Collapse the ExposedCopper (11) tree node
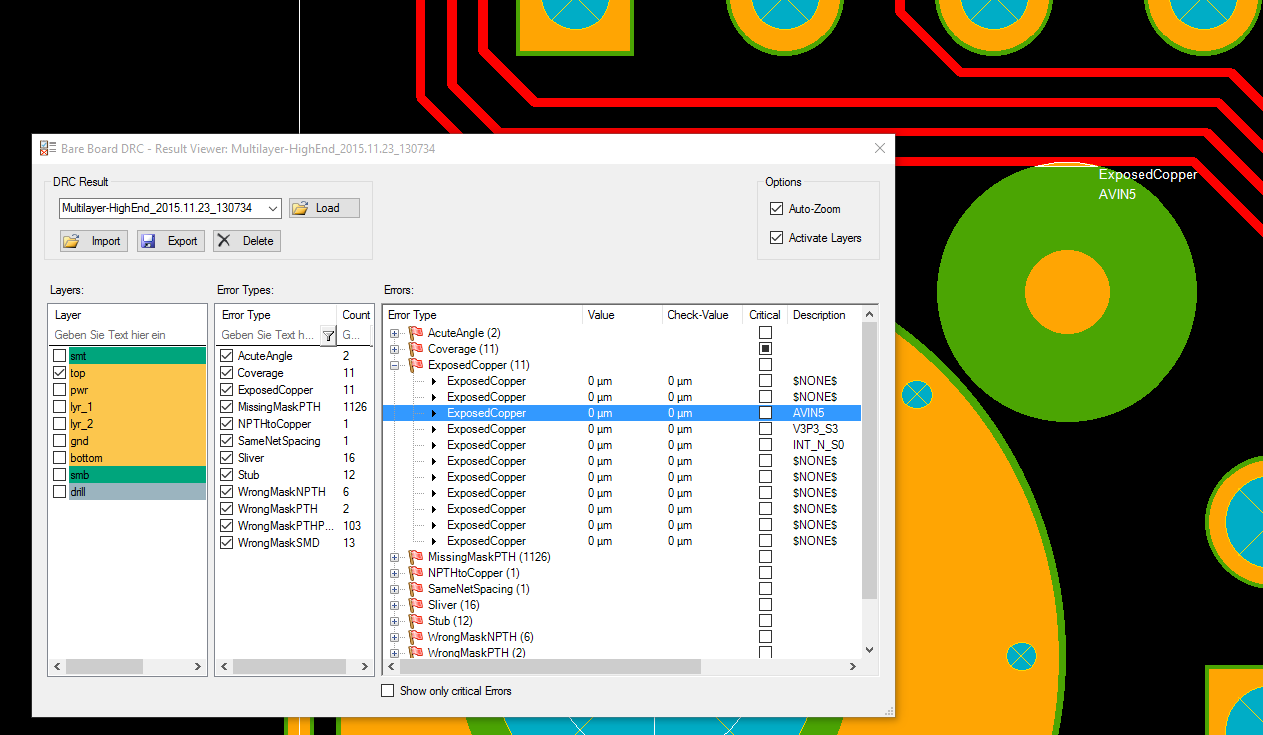 pos(395,365)
